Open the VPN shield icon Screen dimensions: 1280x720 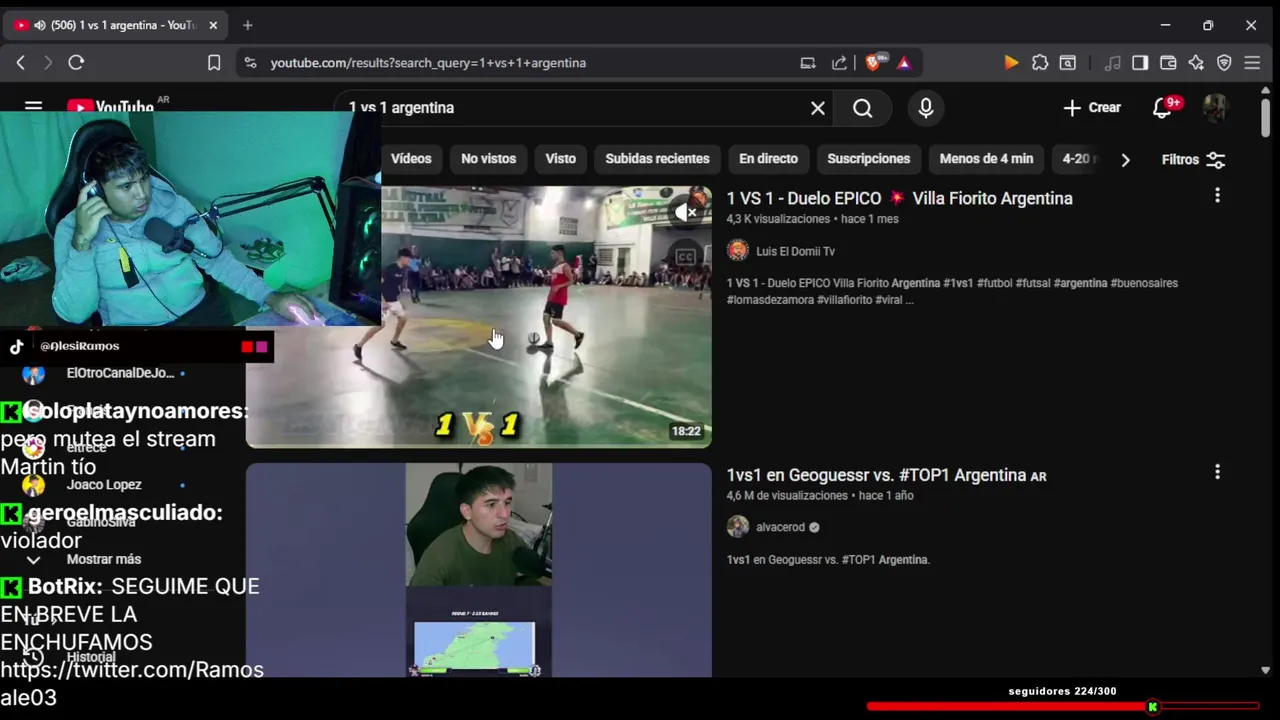[x=1224, y=62]
